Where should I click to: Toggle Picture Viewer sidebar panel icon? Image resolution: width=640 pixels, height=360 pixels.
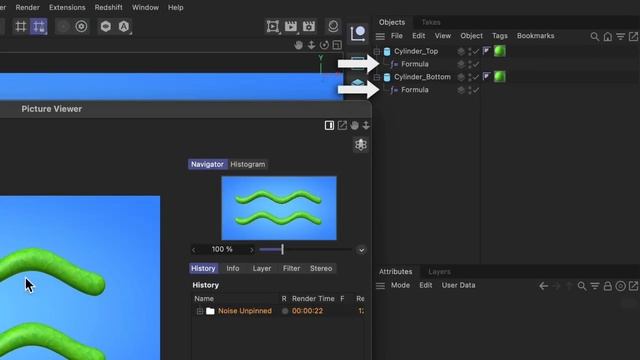(x=329, y=125)
